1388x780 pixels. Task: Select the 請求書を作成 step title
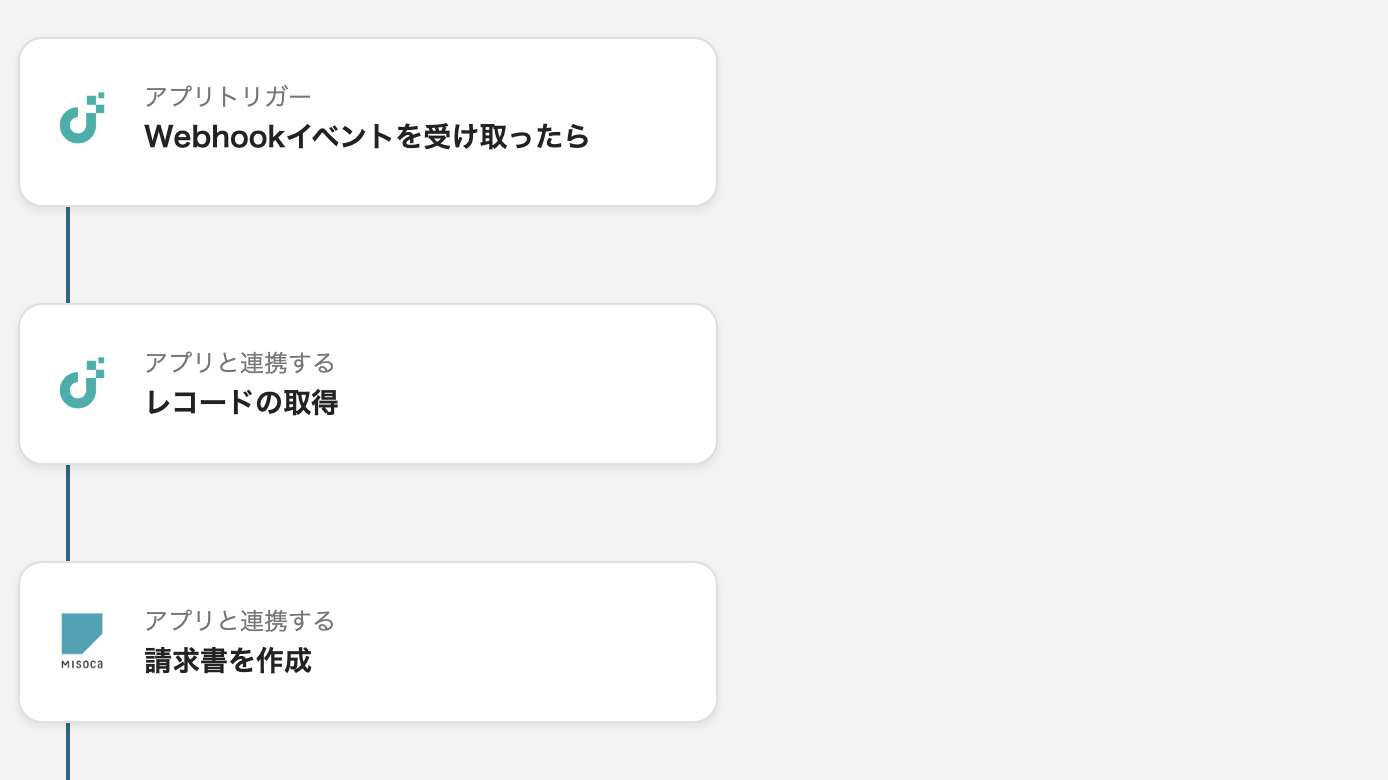pos(228,661)
